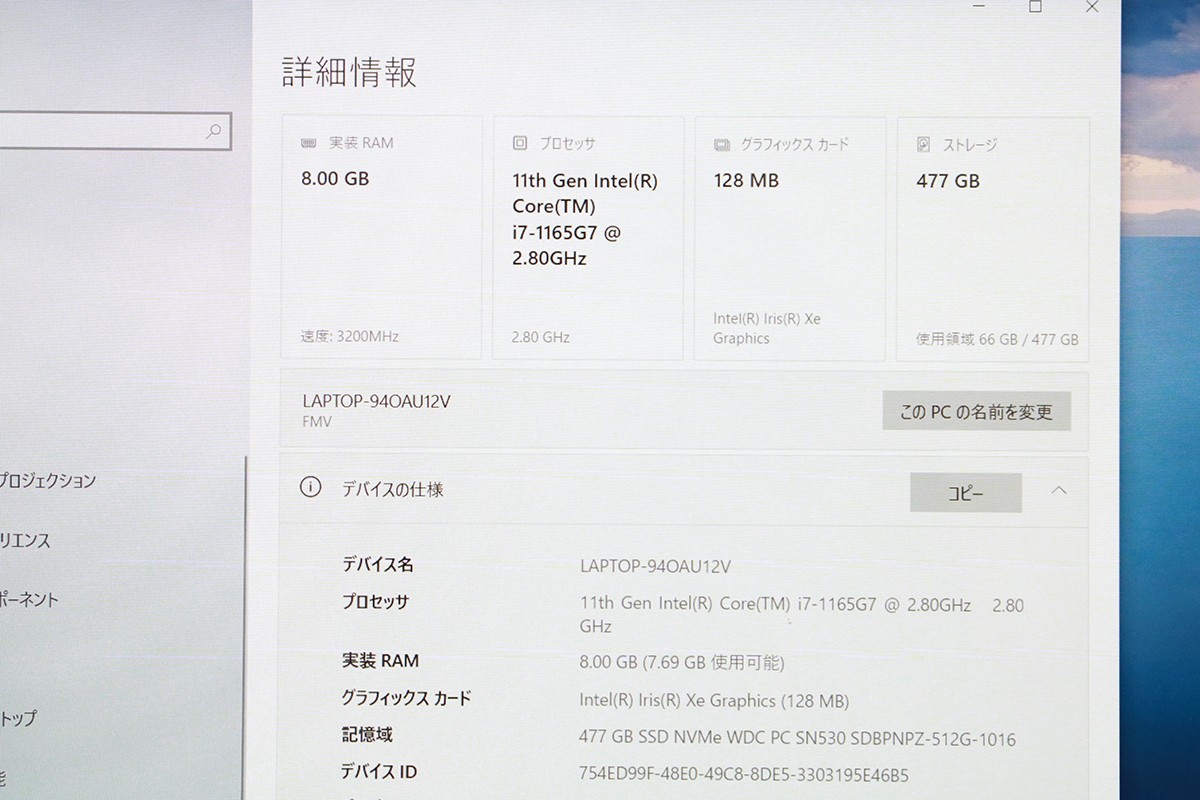Open the プロジェクション sidebar item
Viewport: 1200px width, 800px height.
point(48,480)
